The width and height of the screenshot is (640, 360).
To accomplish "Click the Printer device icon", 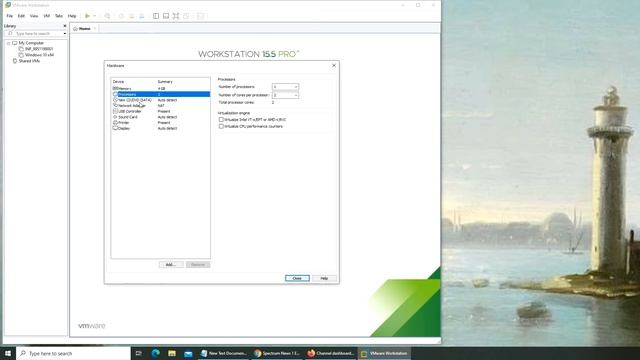I will (x=115, y=122).
